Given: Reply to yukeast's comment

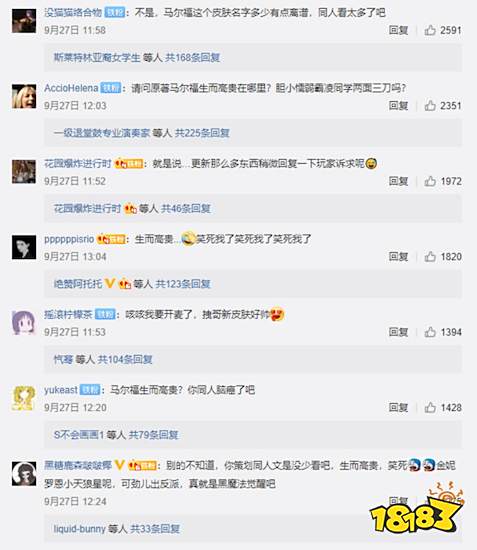Looking at the screenshot, I should pos(398,407).
